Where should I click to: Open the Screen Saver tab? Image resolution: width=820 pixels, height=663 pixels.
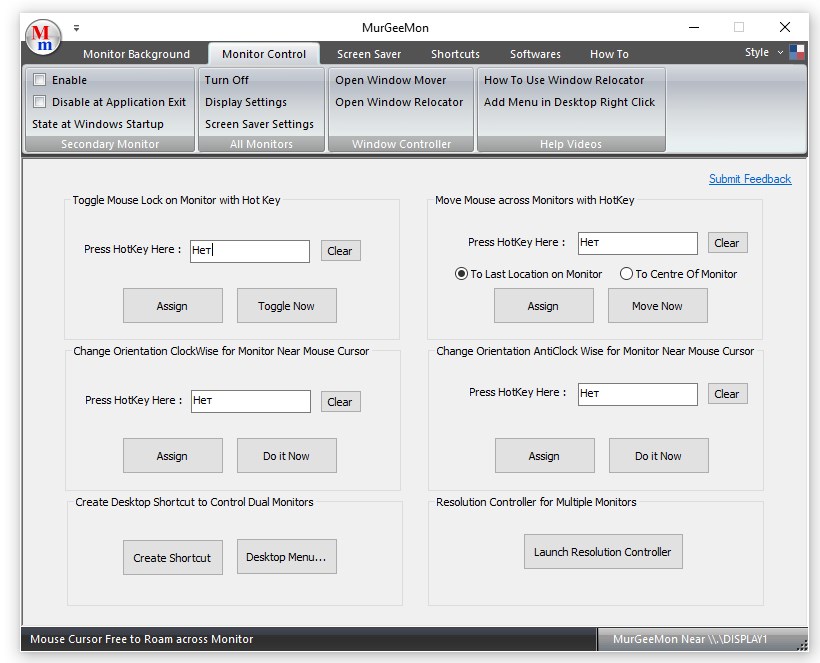tap(369, 54)
